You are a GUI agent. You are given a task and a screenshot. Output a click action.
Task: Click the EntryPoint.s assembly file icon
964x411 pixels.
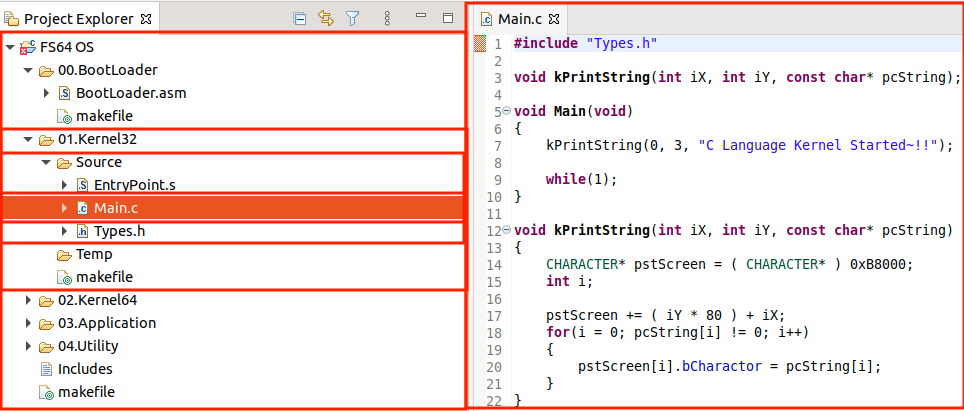click(x=82, y=185)
